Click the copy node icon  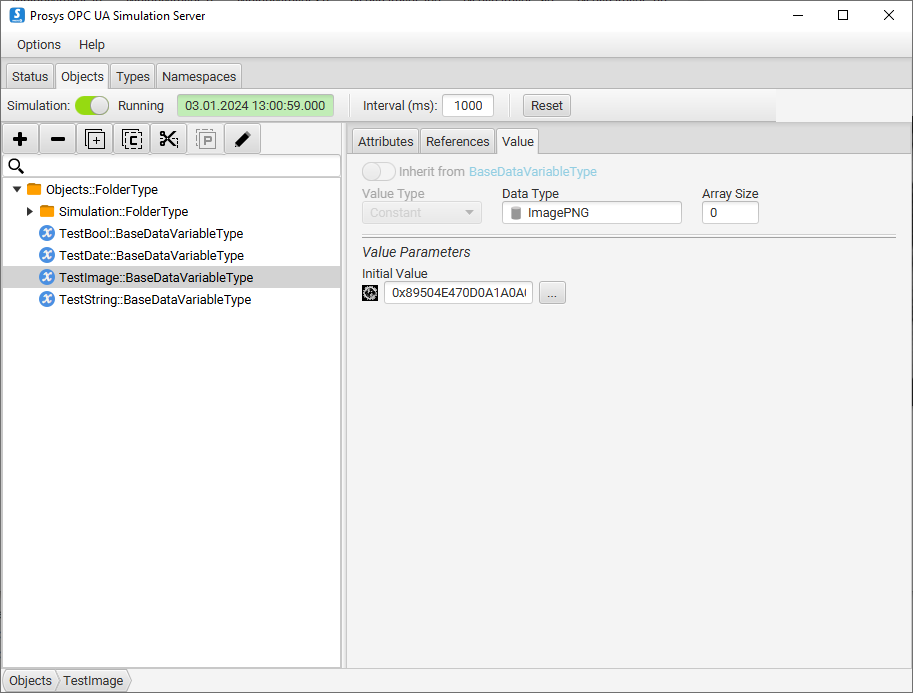132,139
